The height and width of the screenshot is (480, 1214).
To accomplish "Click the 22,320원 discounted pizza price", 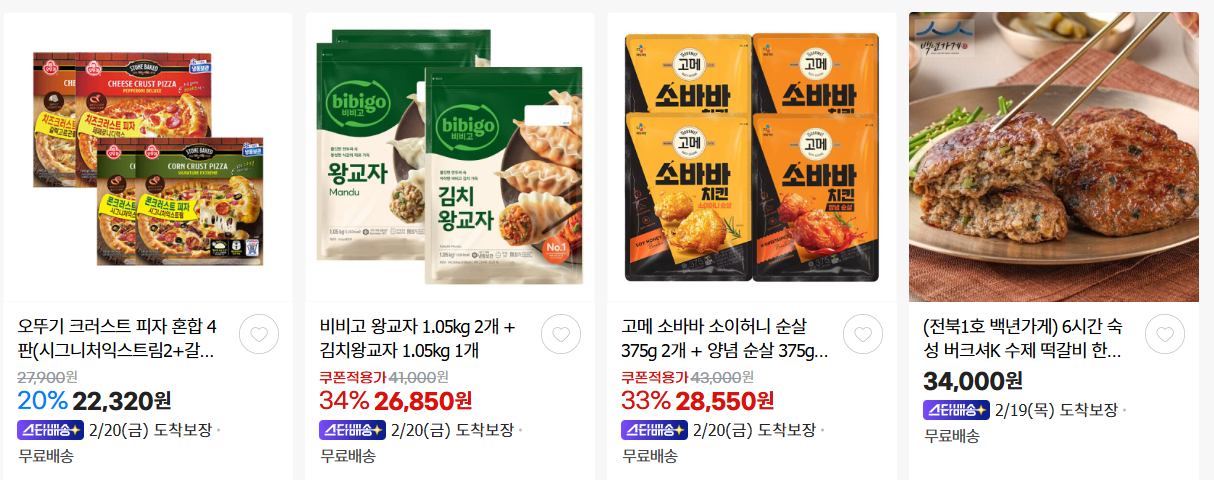I will click(x=123, y=401).
